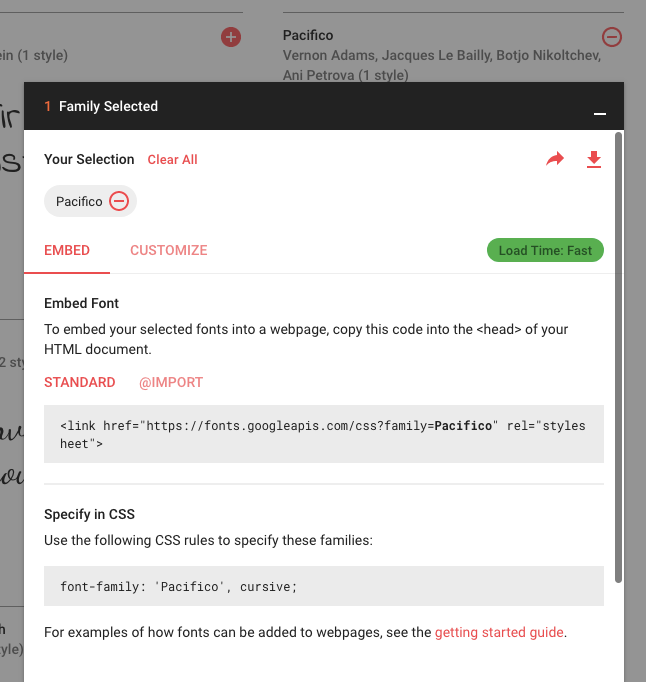This screenshot has height=682, width=646.
Task: Click the Load Time: Fast badge
Action: click(545, 250)
